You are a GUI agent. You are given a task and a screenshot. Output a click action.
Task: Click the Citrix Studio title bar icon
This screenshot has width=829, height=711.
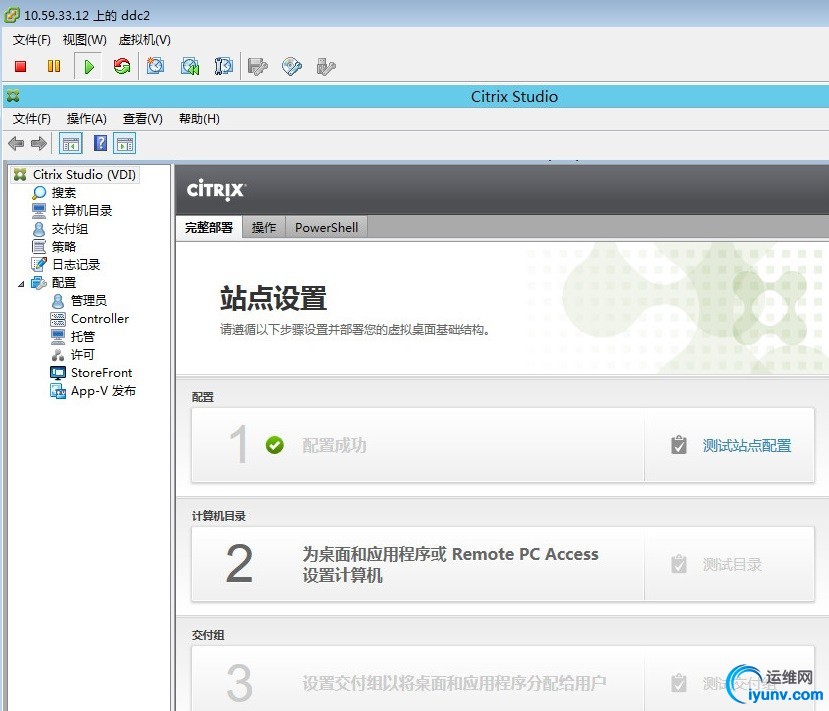13,96
